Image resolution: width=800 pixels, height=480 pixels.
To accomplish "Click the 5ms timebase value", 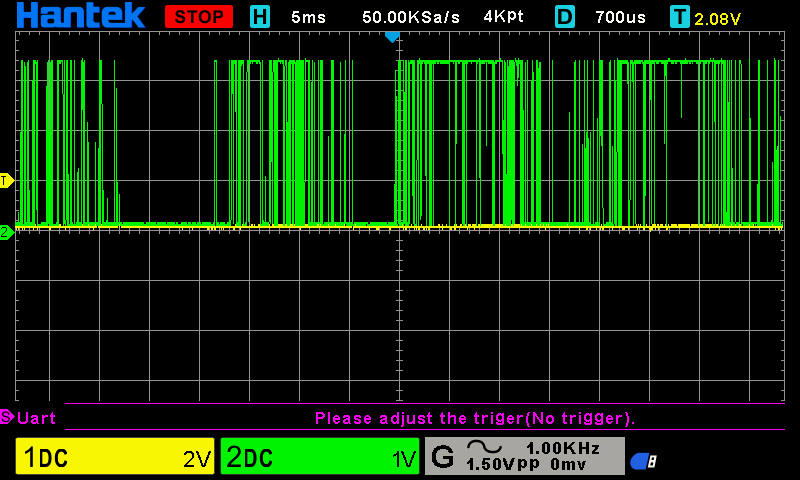I will click(x=308, y=17).
